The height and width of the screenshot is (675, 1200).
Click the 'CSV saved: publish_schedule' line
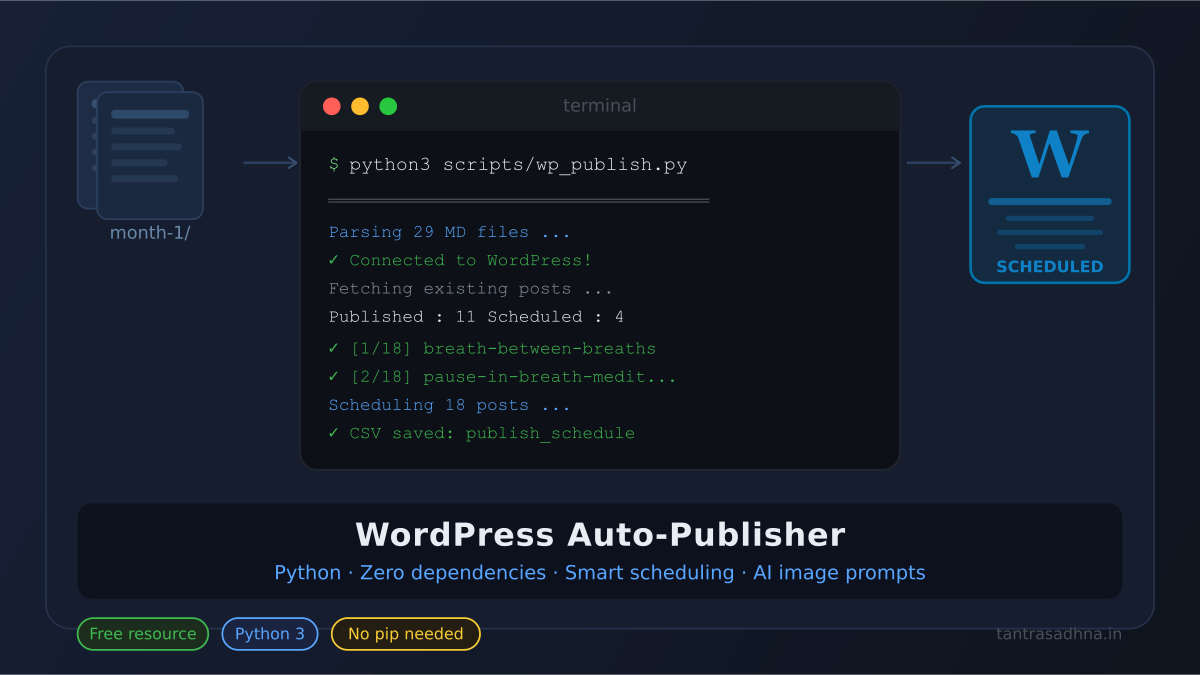482,433
